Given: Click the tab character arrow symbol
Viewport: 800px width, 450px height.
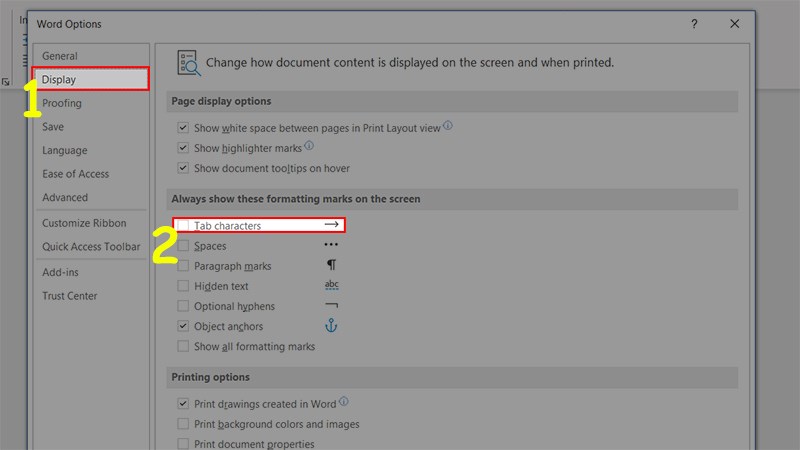Looking at the screenshot, I should (x=332, y=224).
